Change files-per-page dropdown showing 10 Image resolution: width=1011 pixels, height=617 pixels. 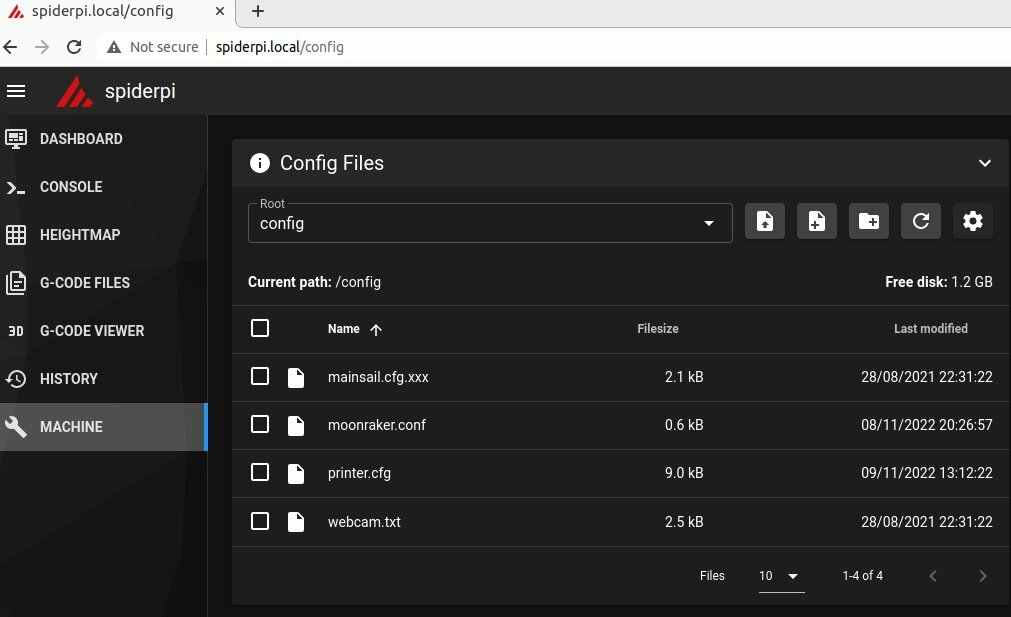click(x=781, y=576)
